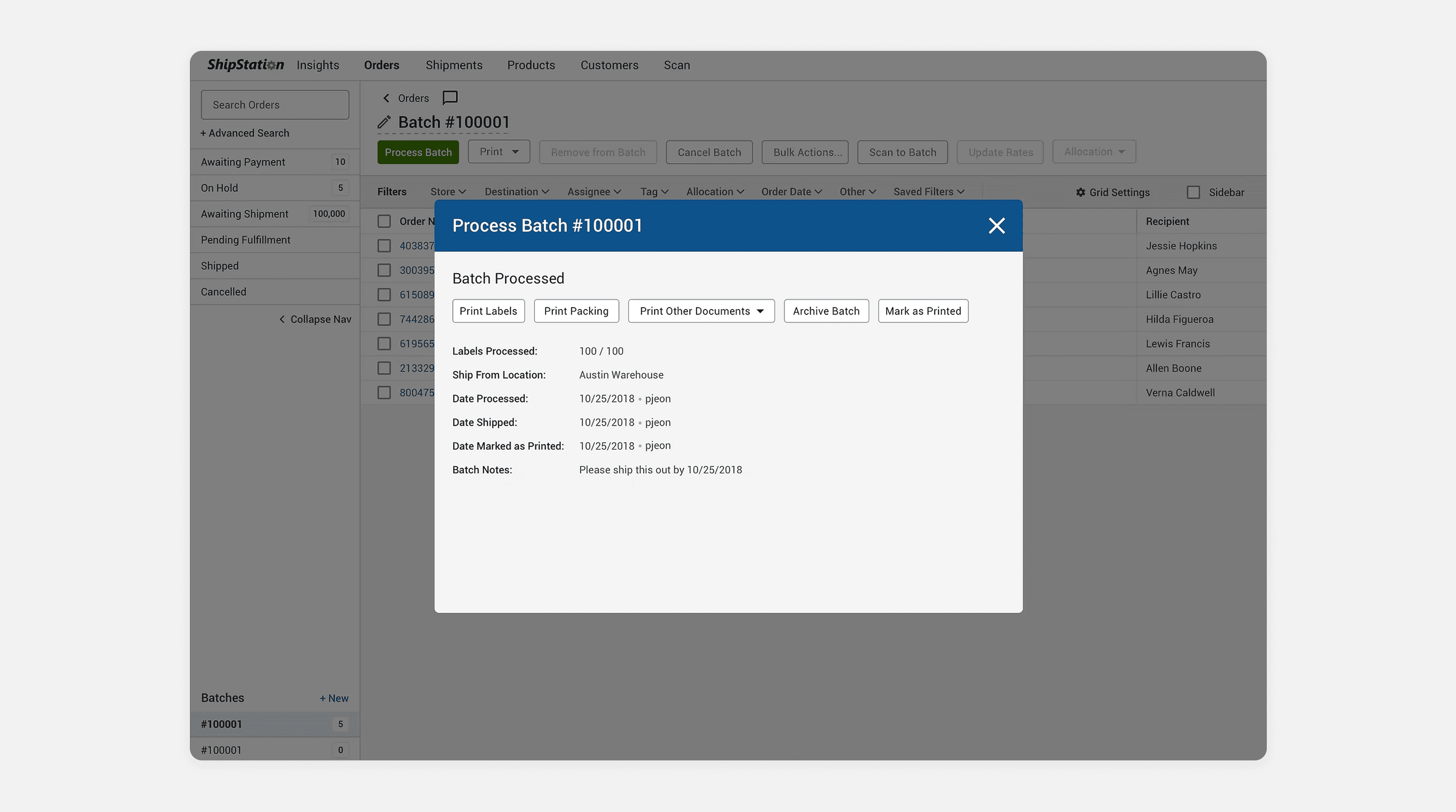Switch to the Orders tab
Image resolution: width=1456 pixels, height=812 pixels.
point(381,65)
